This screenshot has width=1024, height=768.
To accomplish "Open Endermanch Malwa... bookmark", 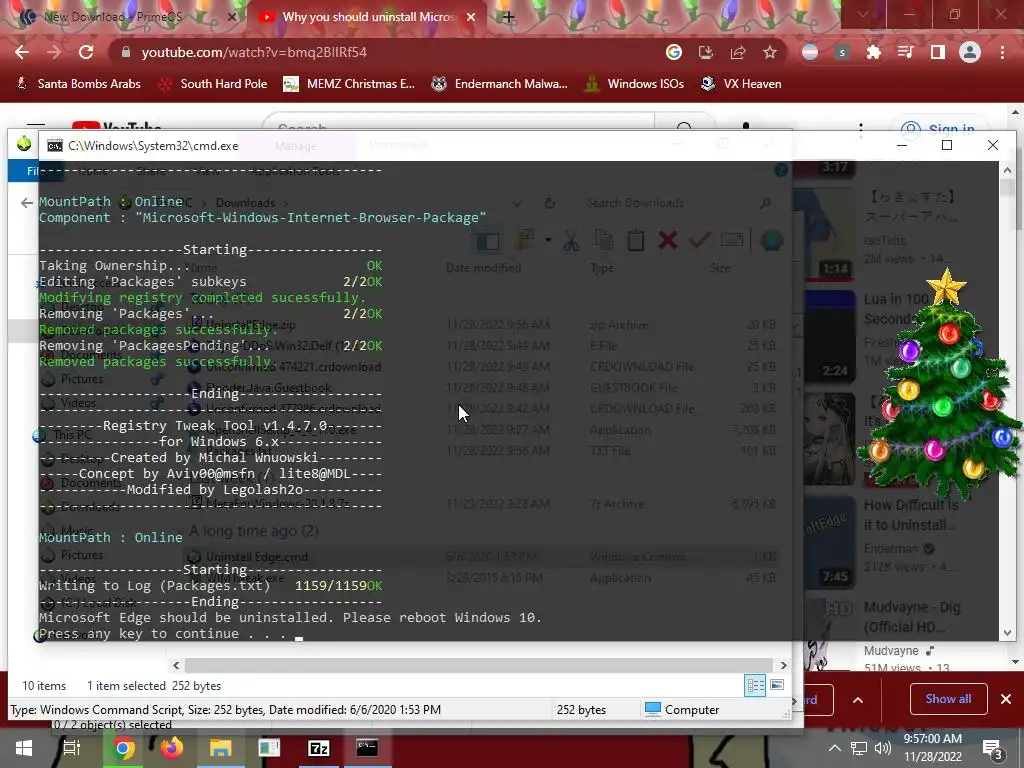I will tap(500, 84).
